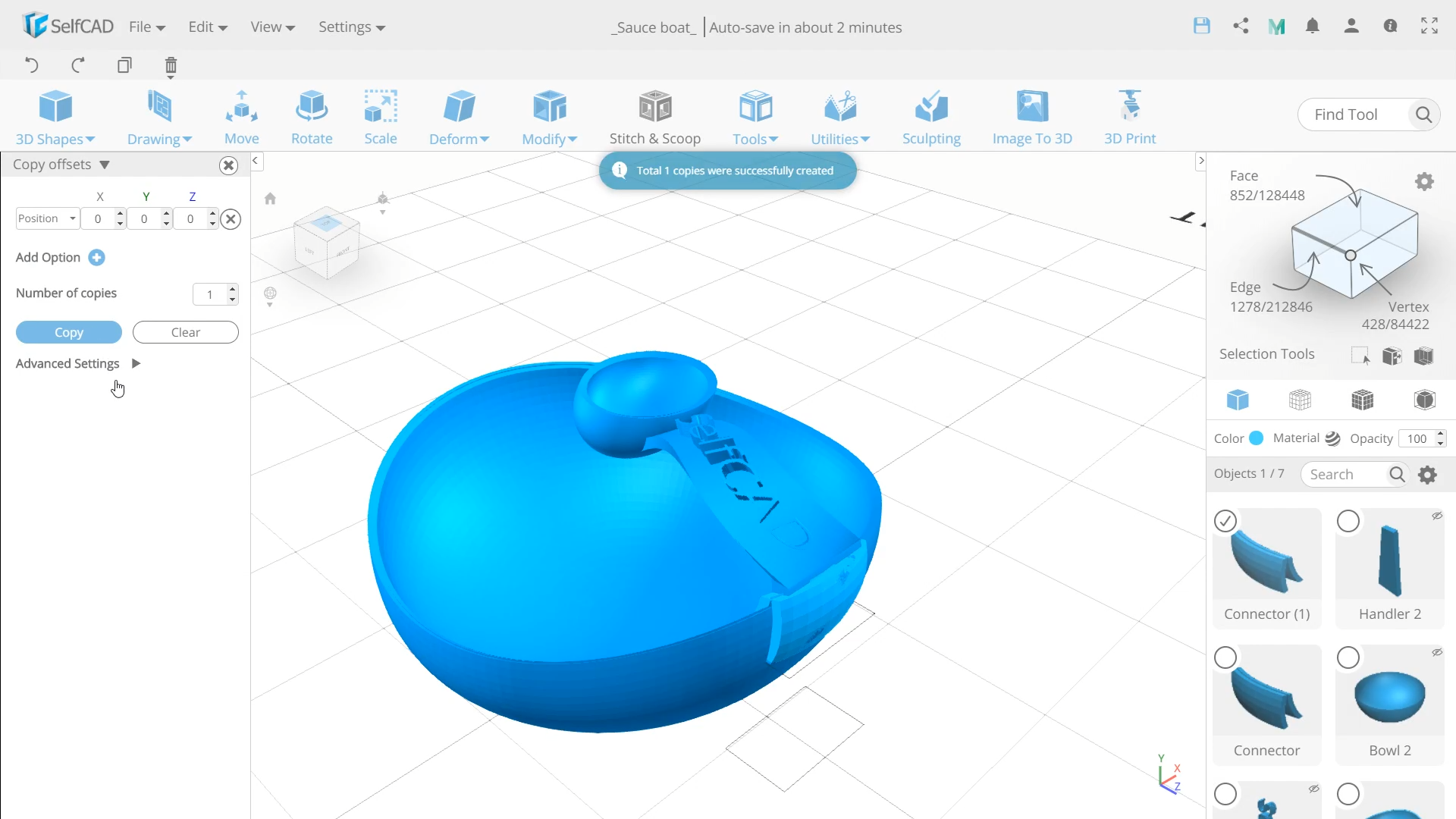
Task: Switch to solid view mode icon
Action: 1238,400
